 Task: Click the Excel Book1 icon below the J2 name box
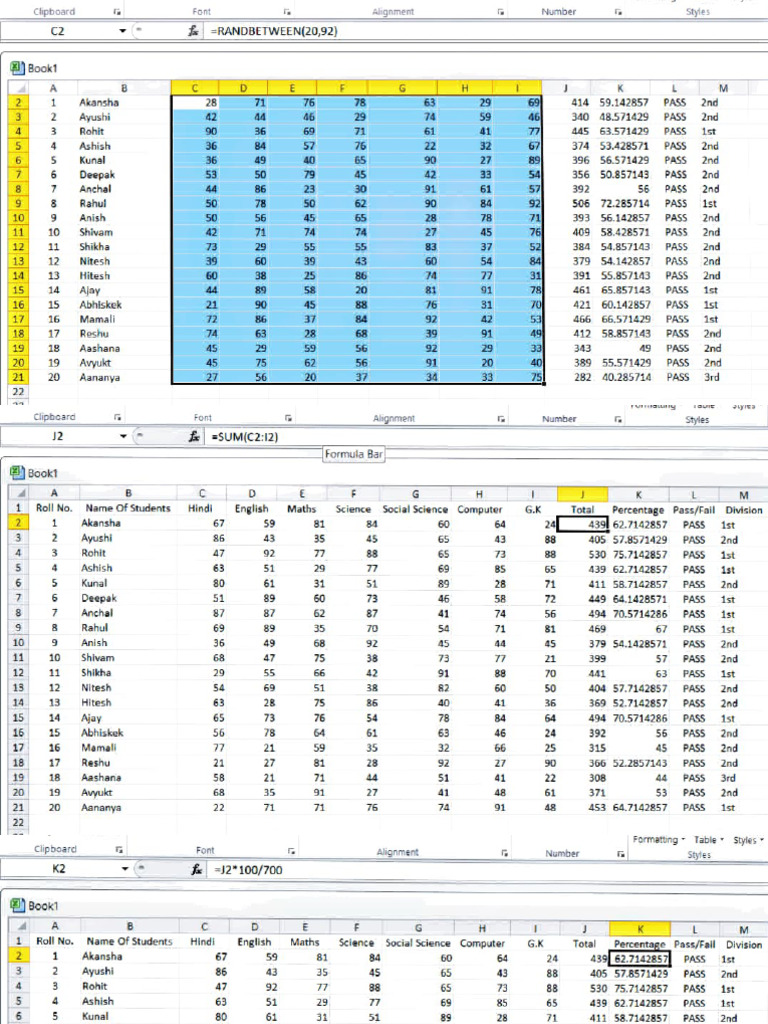click(x=18, y=473)
